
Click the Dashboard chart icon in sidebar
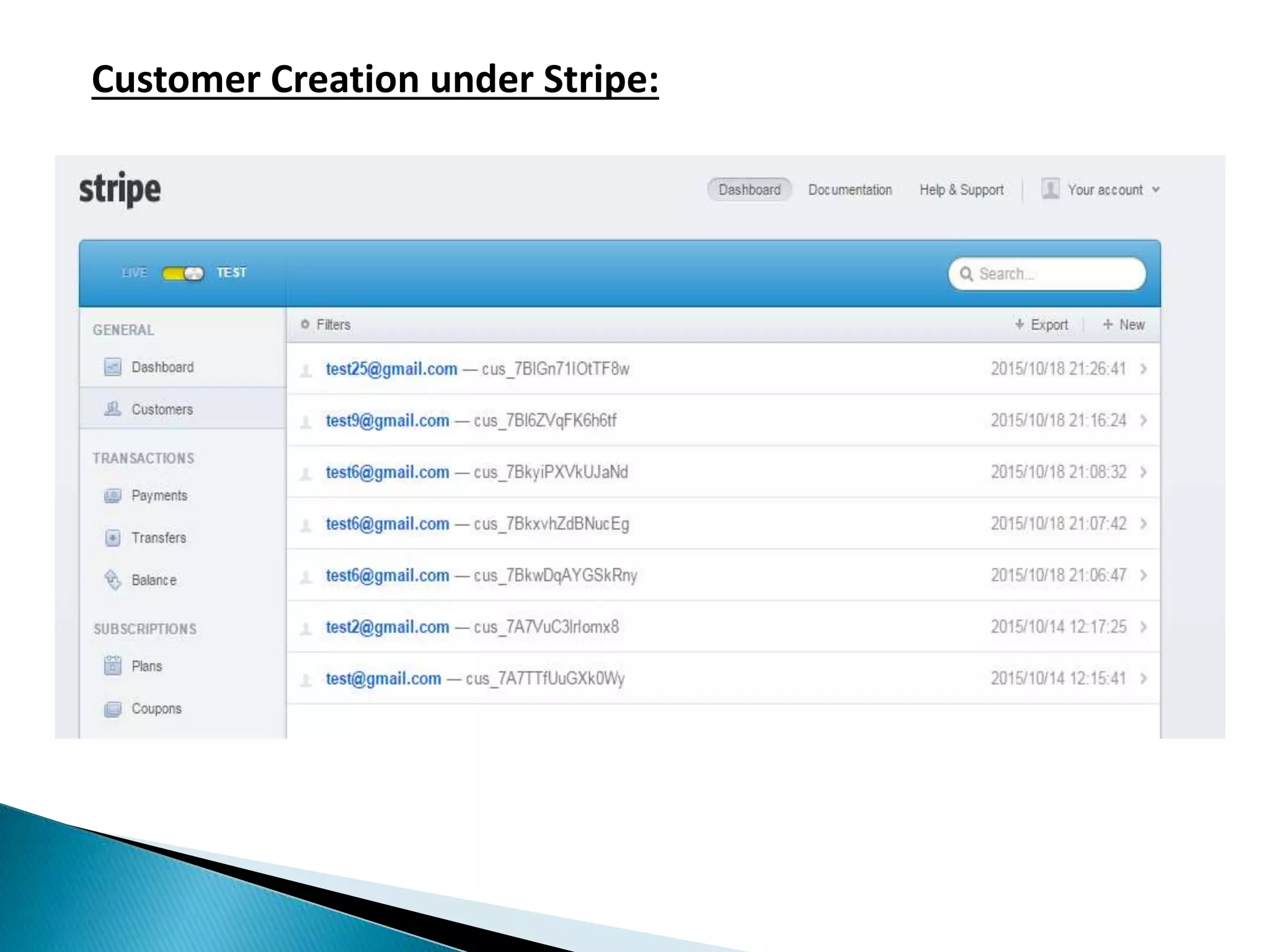[112, 367]
